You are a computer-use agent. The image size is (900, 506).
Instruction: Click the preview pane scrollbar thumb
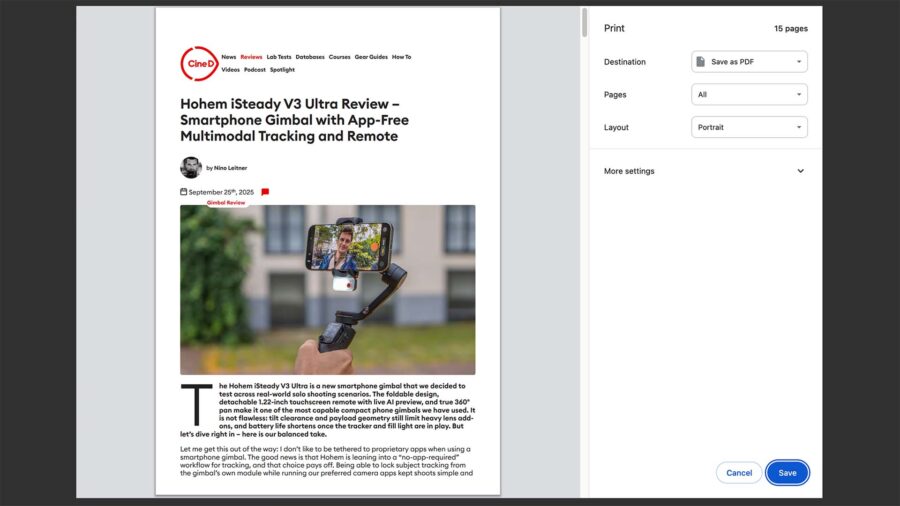click(584, 23)
